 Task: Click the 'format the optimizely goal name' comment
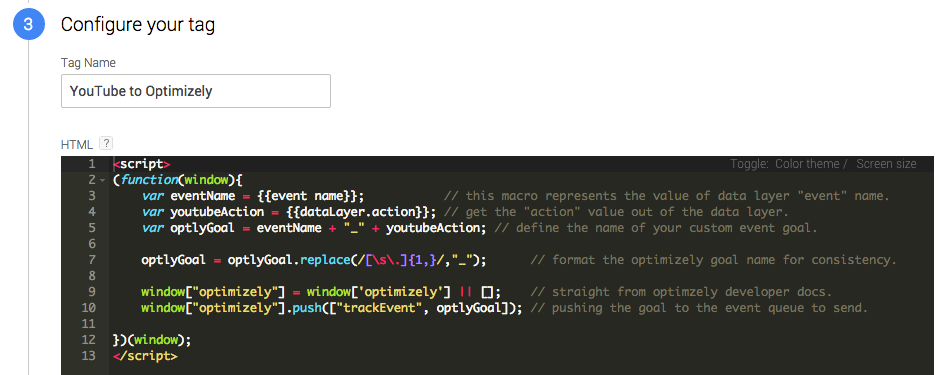pos(714,260)
